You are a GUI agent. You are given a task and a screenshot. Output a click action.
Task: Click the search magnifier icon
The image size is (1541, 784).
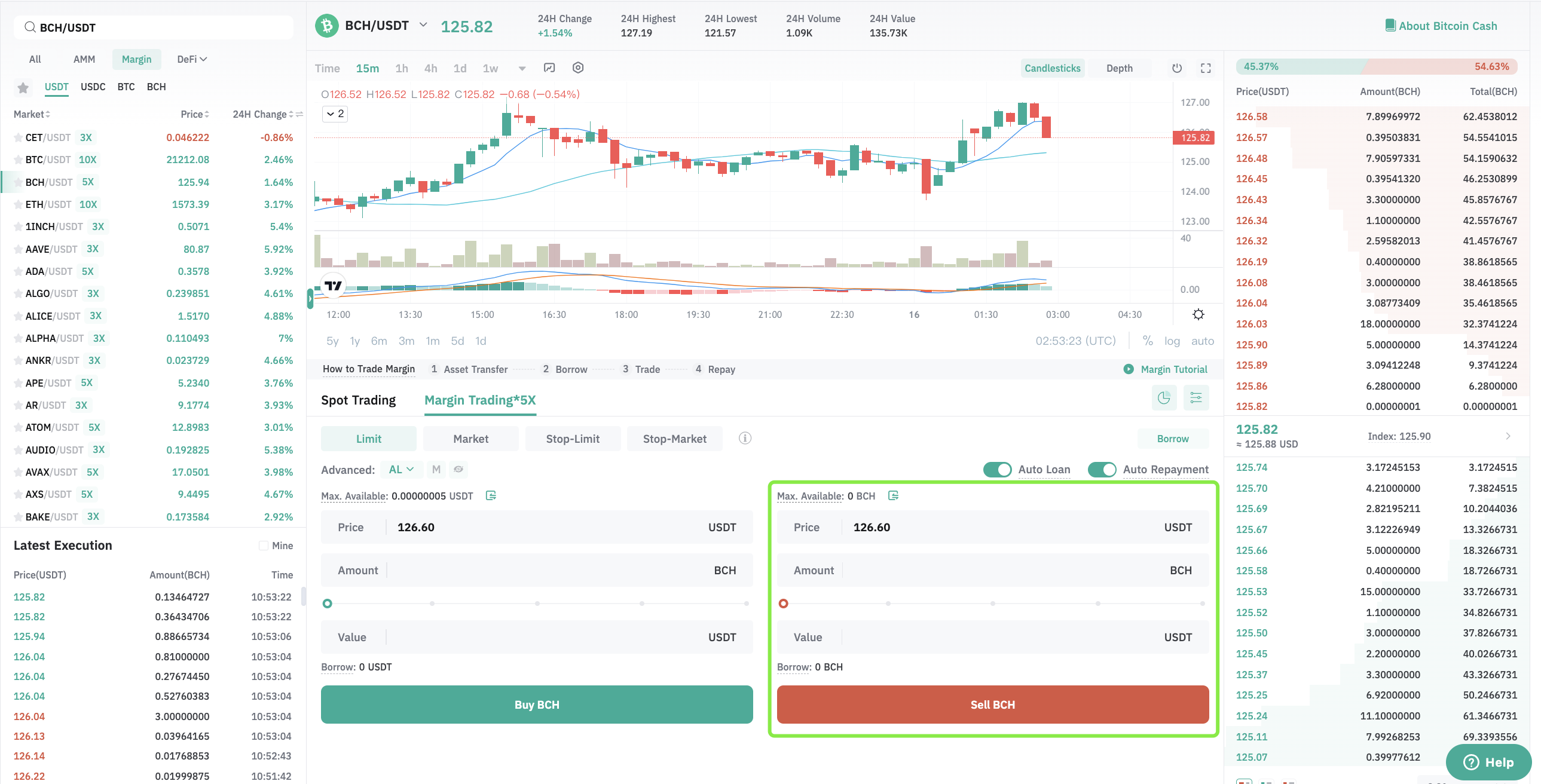click(30, 27)
